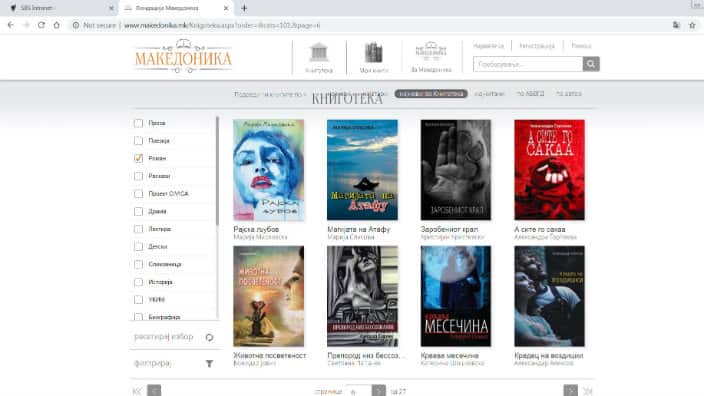704x396 pixels.
Task: Click the browser forward arrow
Action: pyautogui.click(x=26, y=25)
